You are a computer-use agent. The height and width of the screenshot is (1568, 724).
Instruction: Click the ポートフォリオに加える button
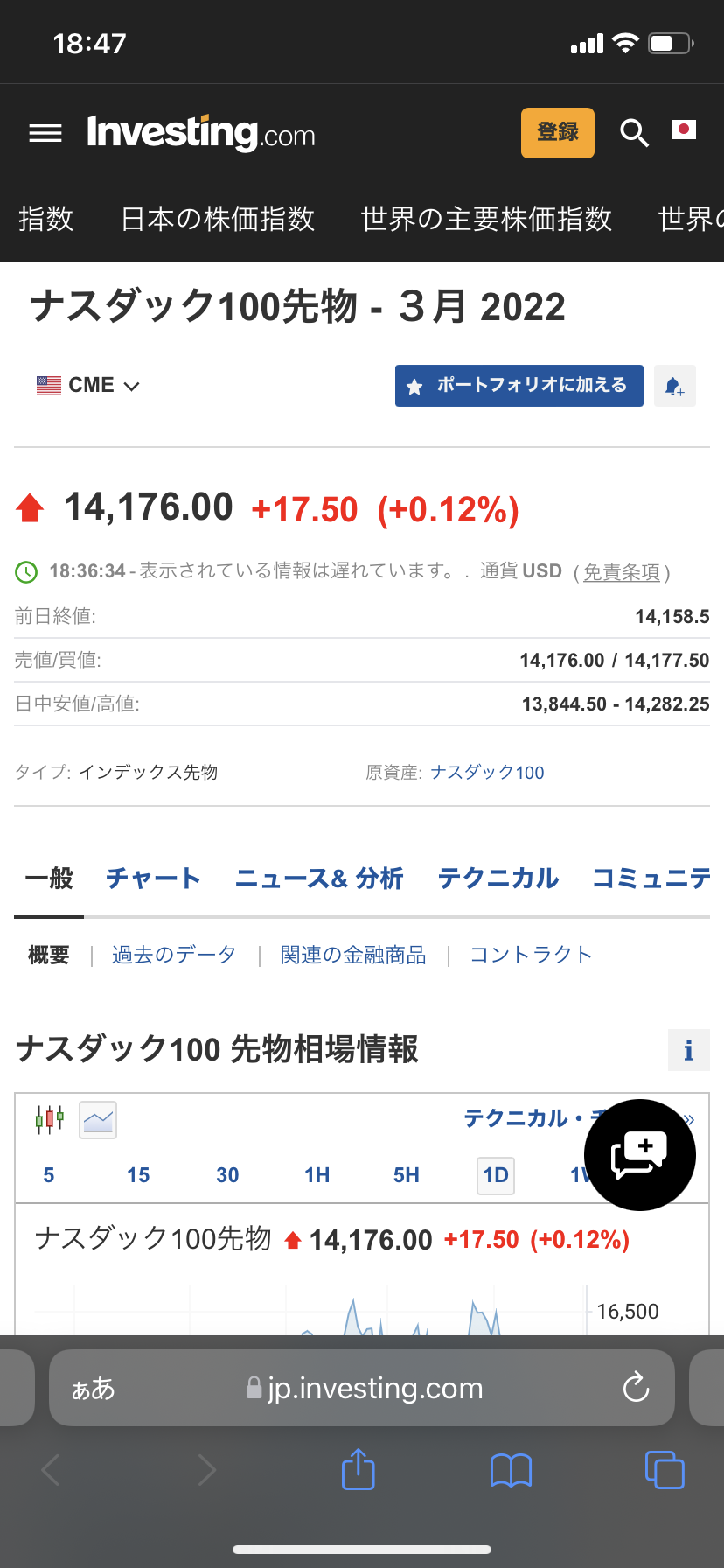[x=519, y=386]
